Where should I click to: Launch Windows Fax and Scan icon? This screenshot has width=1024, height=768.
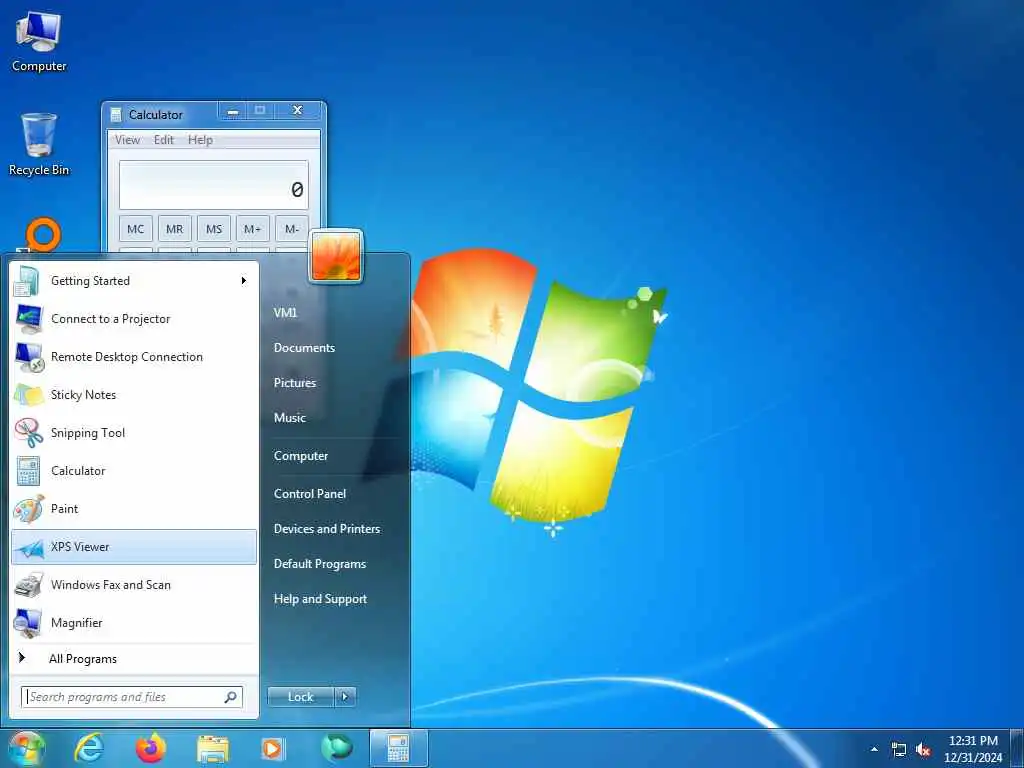coord(28,585)
